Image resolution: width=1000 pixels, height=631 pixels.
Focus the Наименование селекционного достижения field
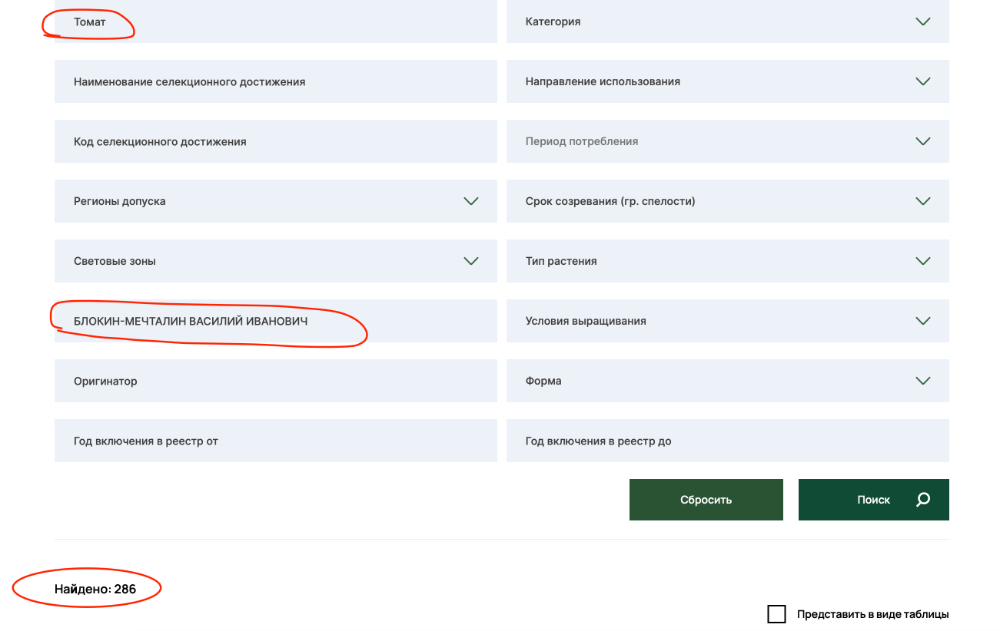point(275,82)
